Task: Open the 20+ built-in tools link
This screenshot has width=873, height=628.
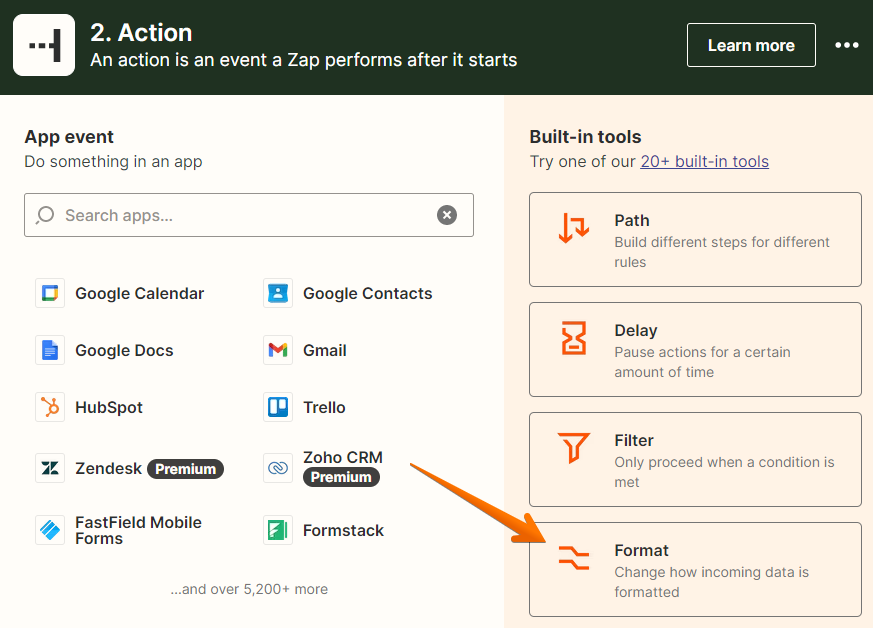Action: pyautogui.click(x=704, y=161)
